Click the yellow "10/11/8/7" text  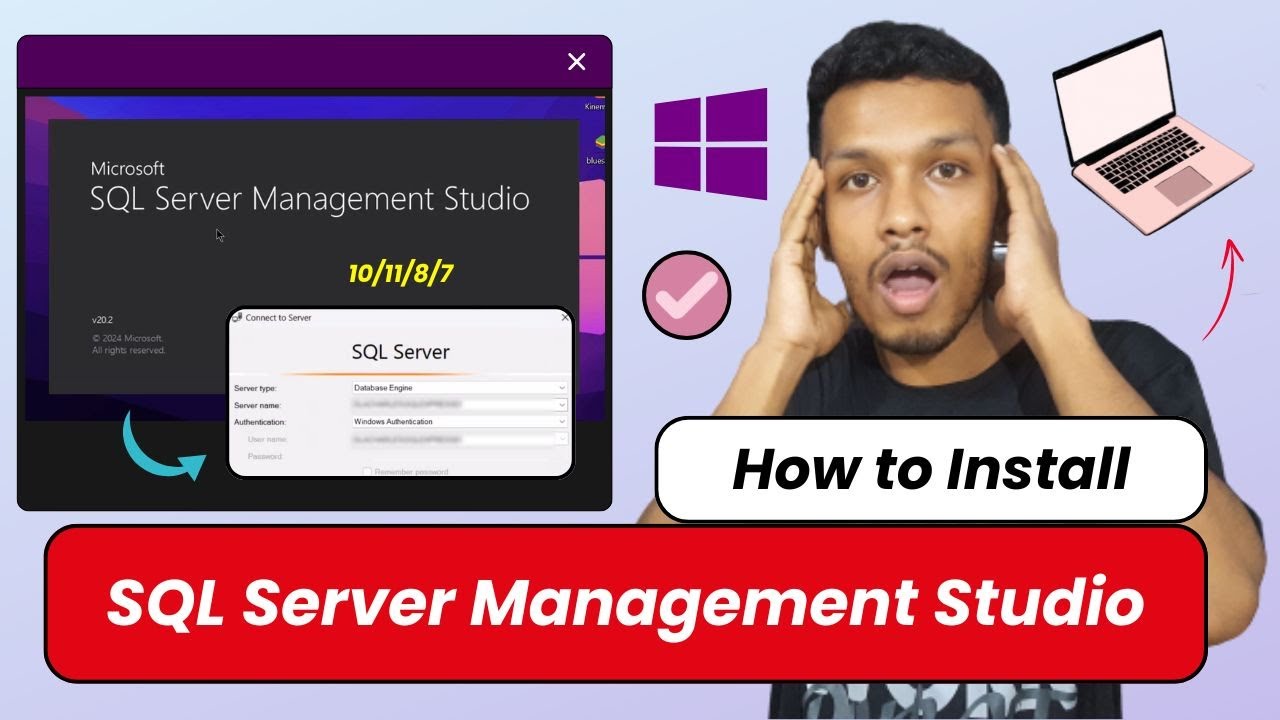pos(401,274)
